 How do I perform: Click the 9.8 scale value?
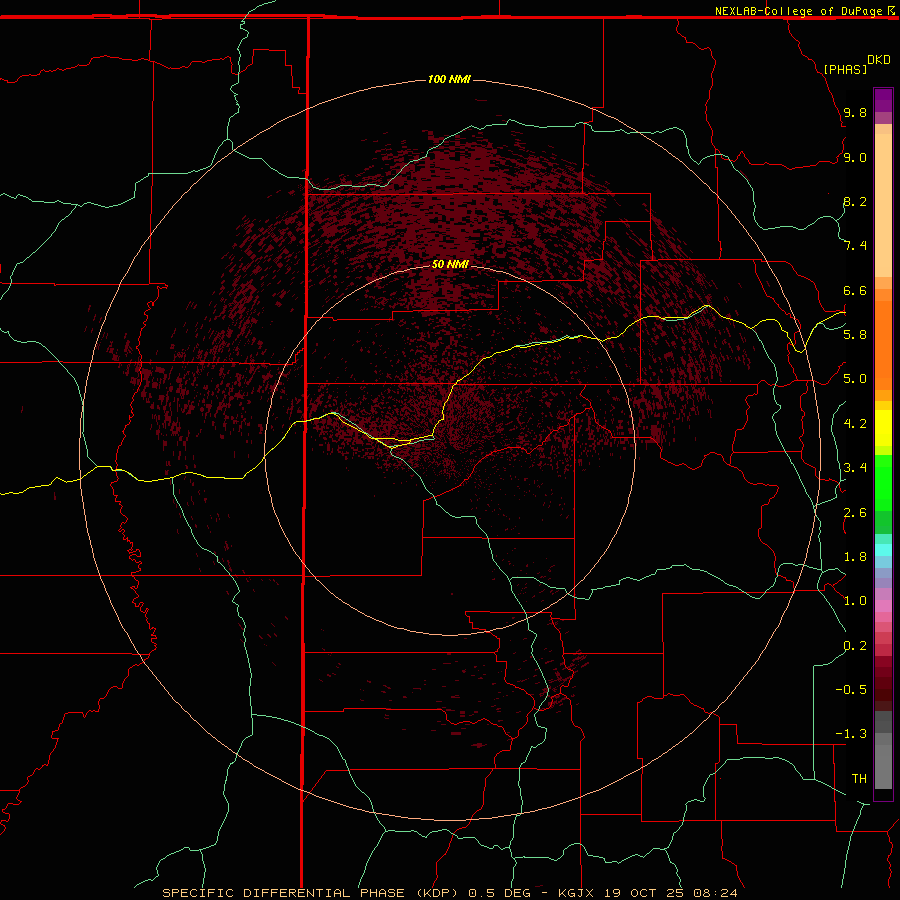pyautogui.click(x=855, y=112)
